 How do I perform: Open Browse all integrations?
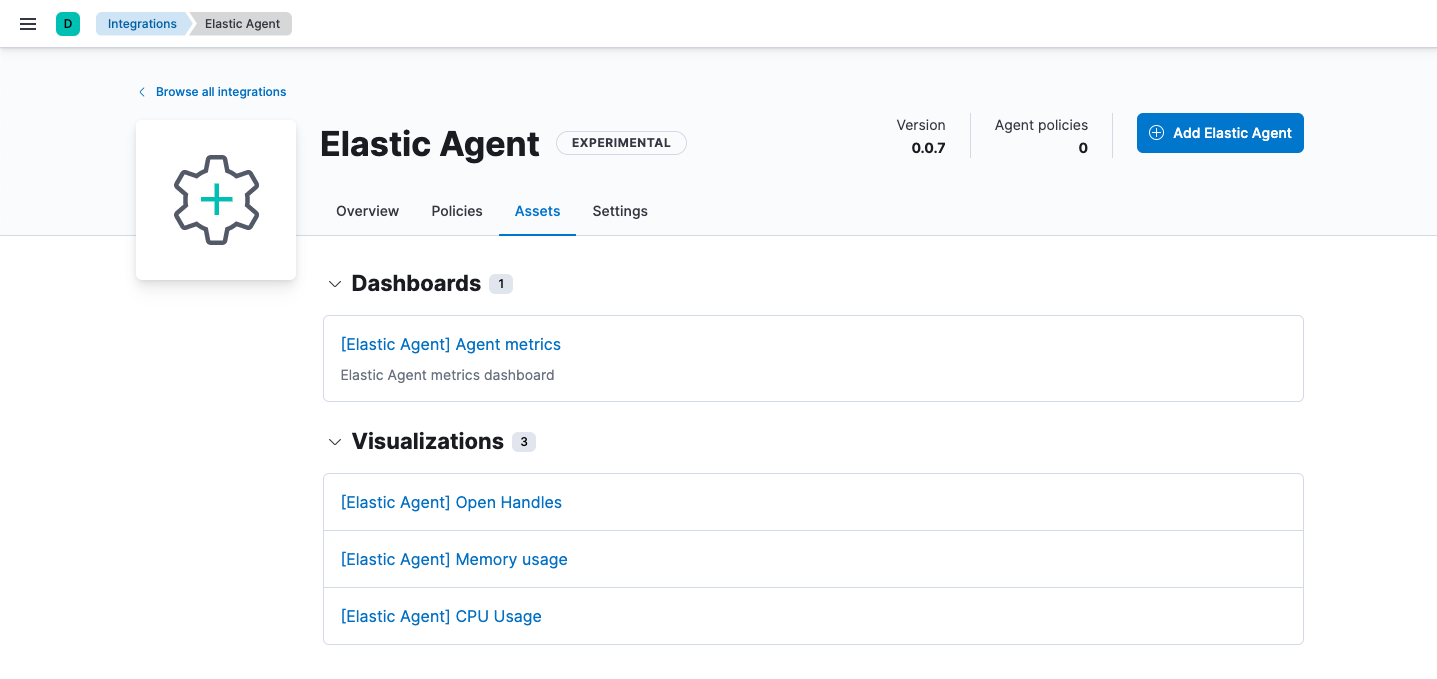pyautogui.click(x=220, y=91)
